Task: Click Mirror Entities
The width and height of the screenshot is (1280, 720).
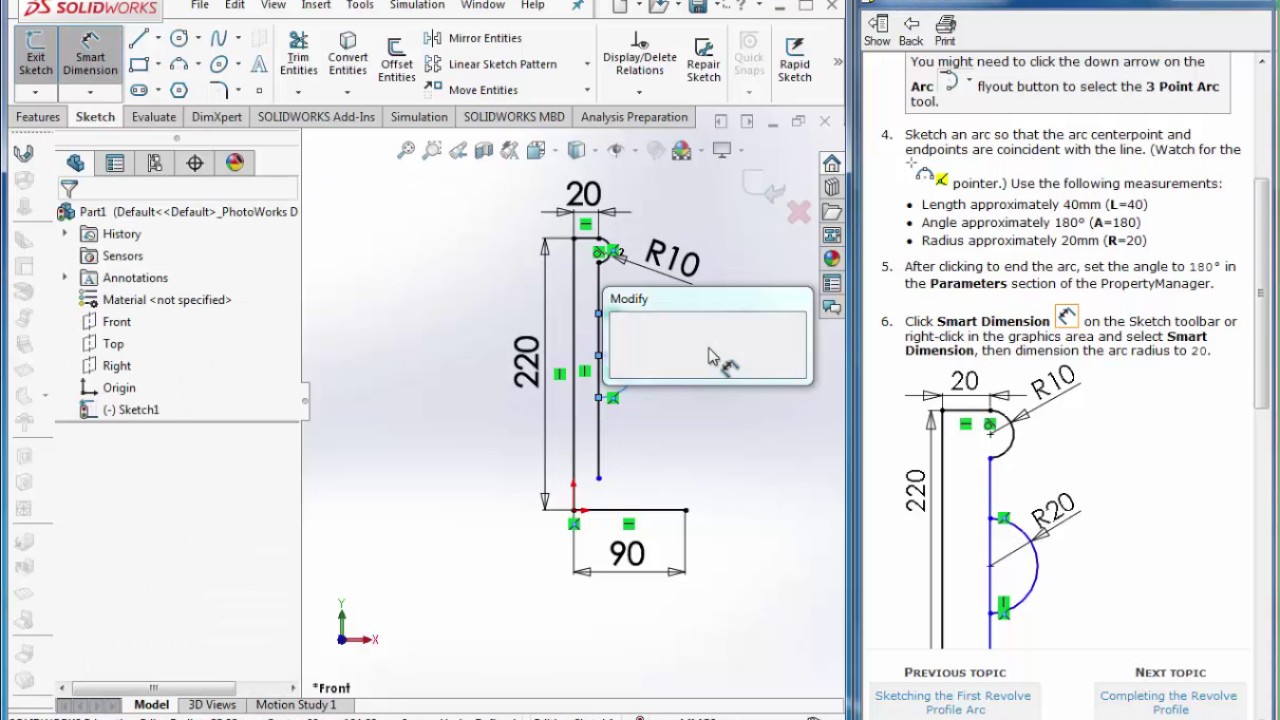Action: [473, 38]
